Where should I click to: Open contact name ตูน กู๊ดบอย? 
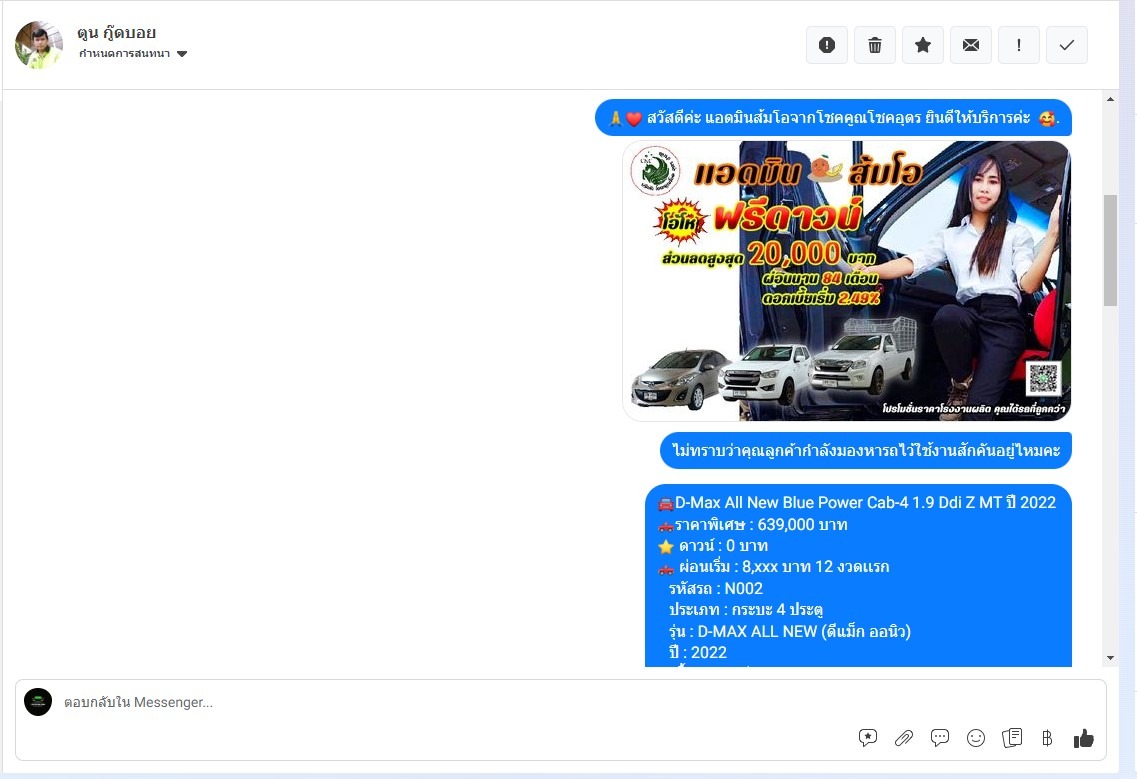(x=117, y=33)
